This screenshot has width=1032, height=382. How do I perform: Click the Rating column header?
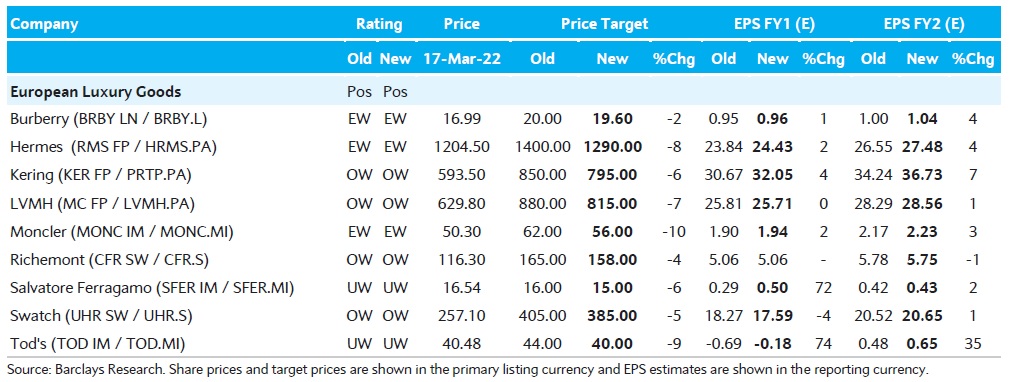(379, 24)
